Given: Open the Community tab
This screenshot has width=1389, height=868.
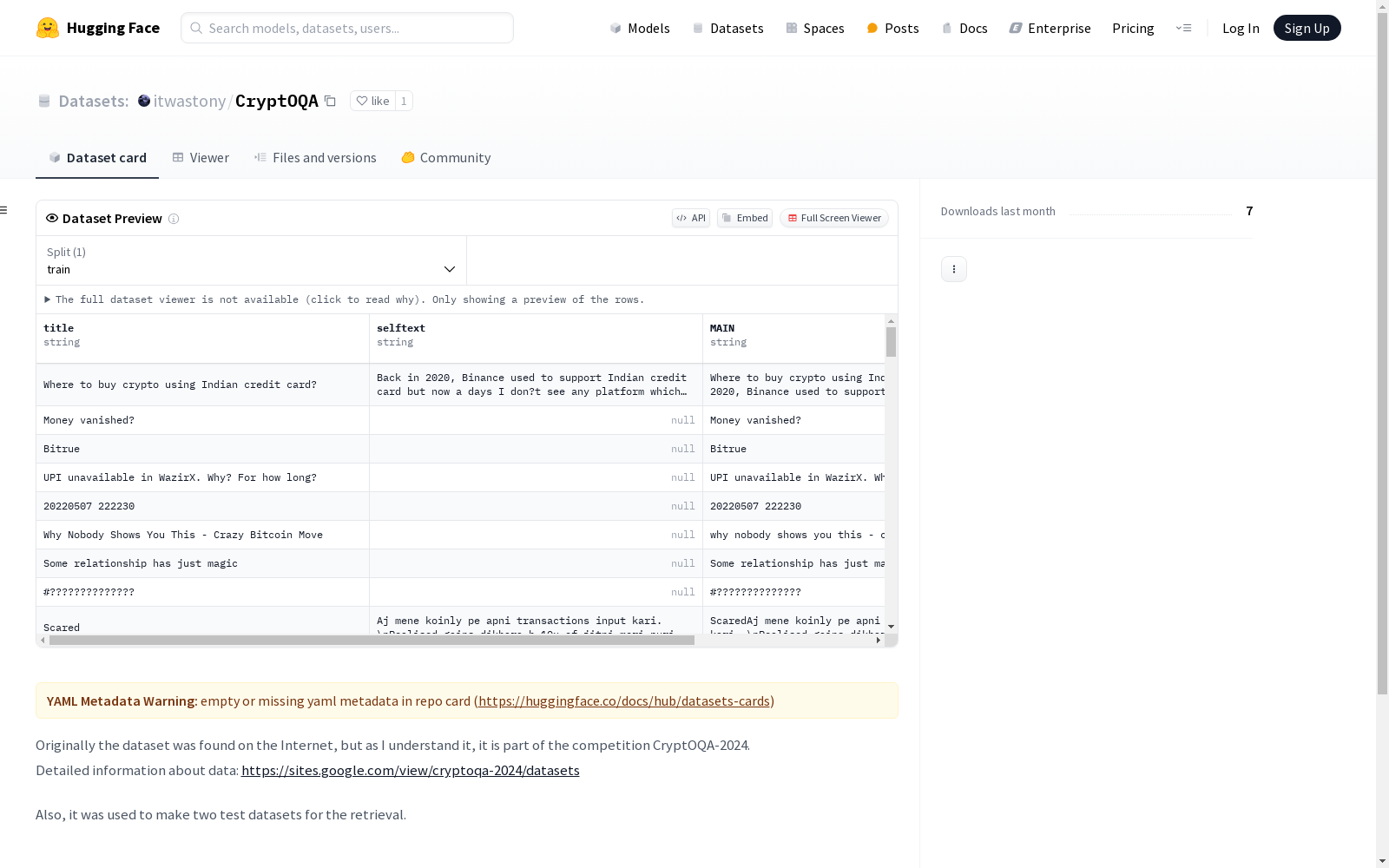Looking at the screenshot, I should pyautogui.click(x=446, y=158).
